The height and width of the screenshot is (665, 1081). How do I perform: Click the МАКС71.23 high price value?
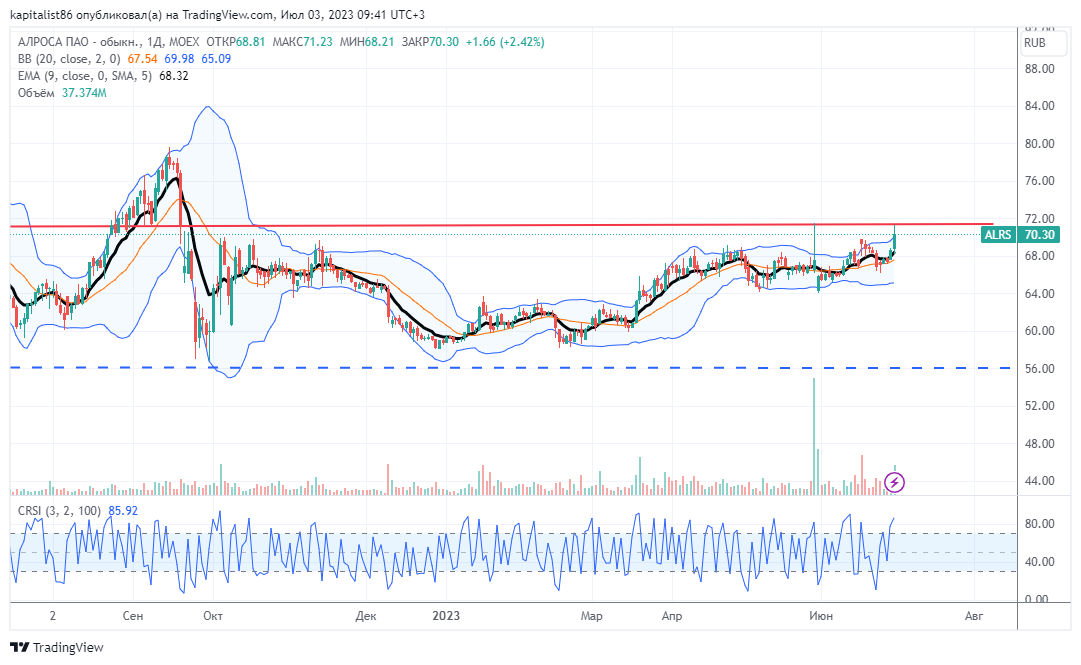coord(303,42)
